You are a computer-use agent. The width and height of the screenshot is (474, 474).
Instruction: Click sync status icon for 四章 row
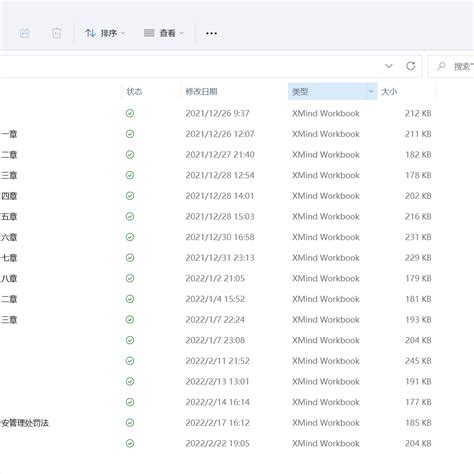pyautogui.click(x=130, y=196)
